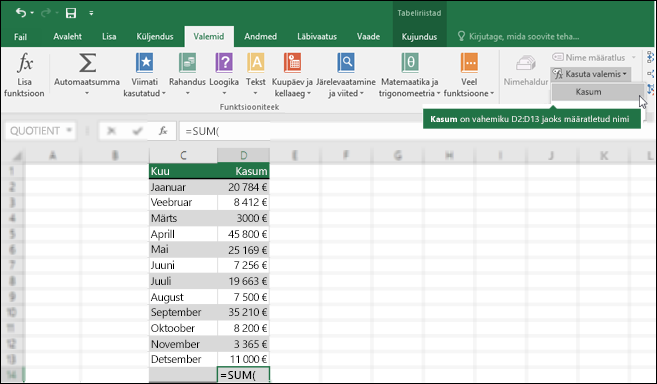
Task: Click the Undo arrow icon
Action: click(21, 13)
